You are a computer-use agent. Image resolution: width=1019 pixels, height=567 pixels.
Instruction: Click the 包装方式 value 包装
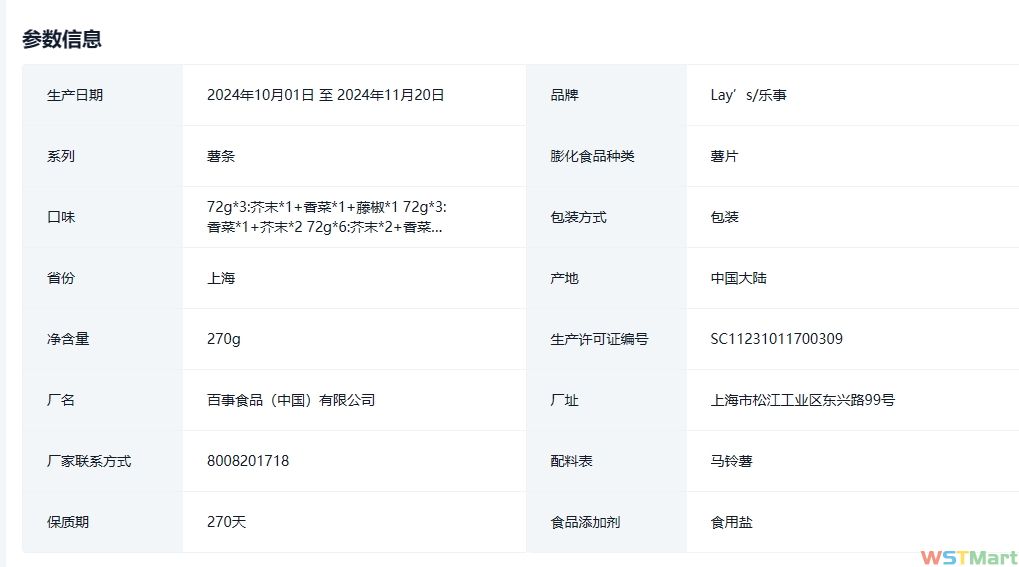click(x=724, y=217)
